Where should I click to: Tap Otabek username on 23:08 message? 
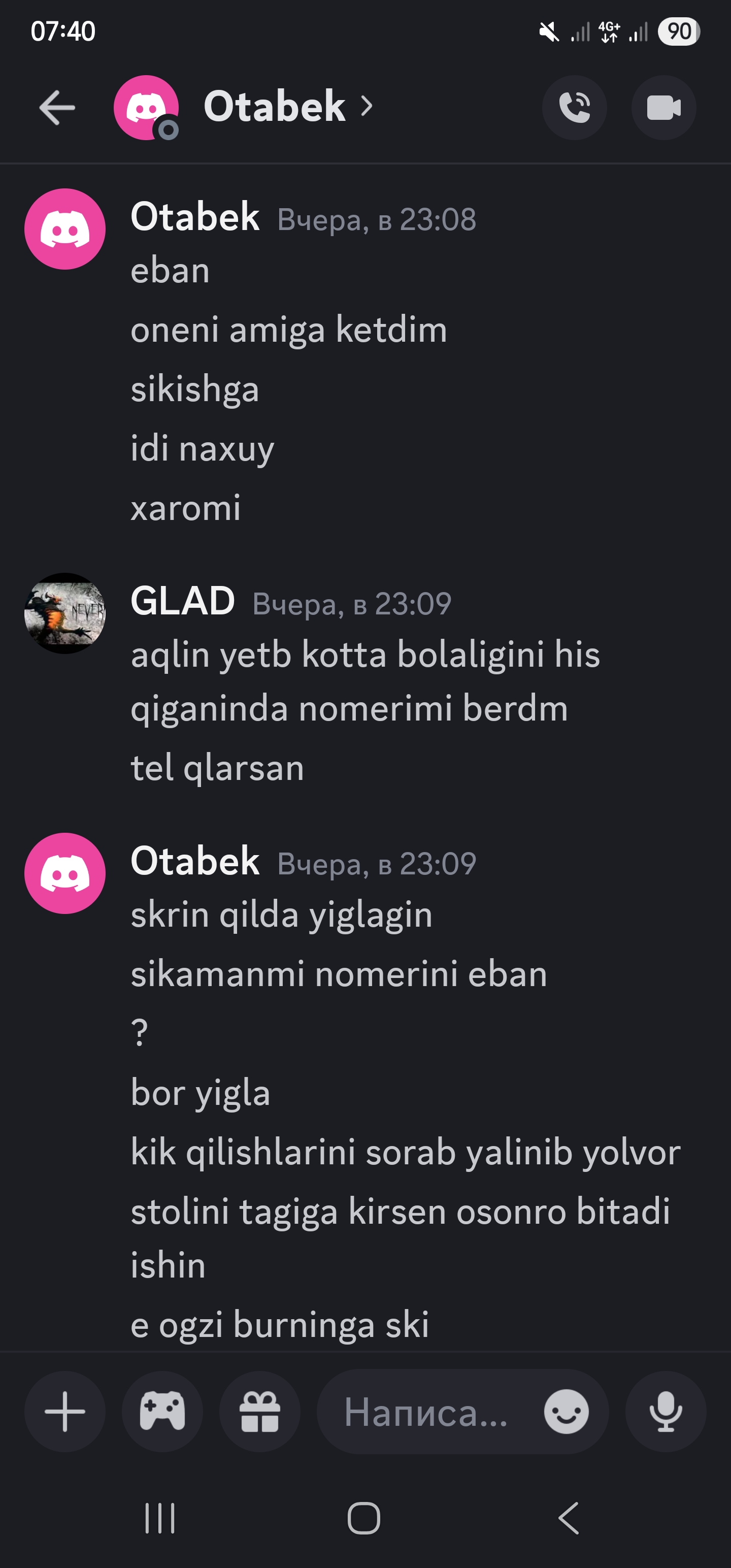(195, 216)
